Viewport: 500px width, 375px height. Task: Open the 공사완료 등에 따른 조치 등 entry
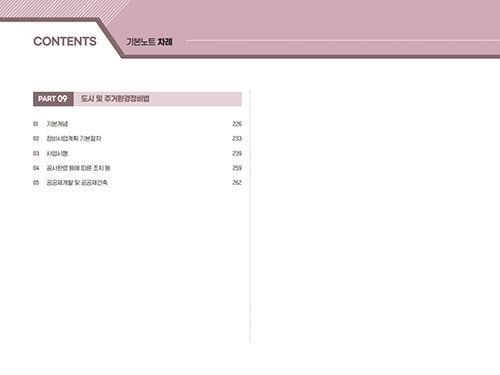pos(78,168)
